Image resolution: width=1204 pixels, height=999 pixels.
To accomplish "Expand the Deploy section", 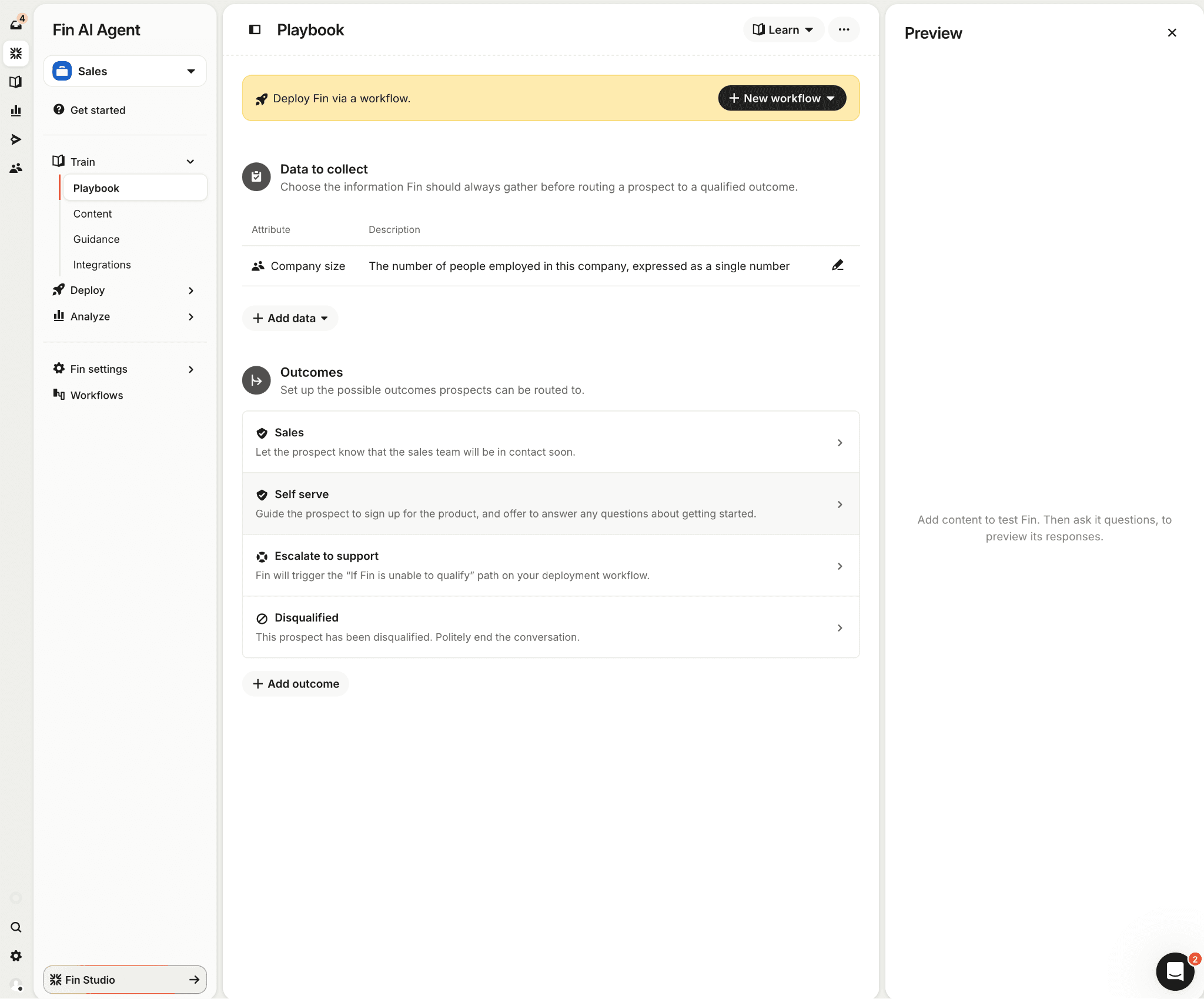I will [125, 290].
